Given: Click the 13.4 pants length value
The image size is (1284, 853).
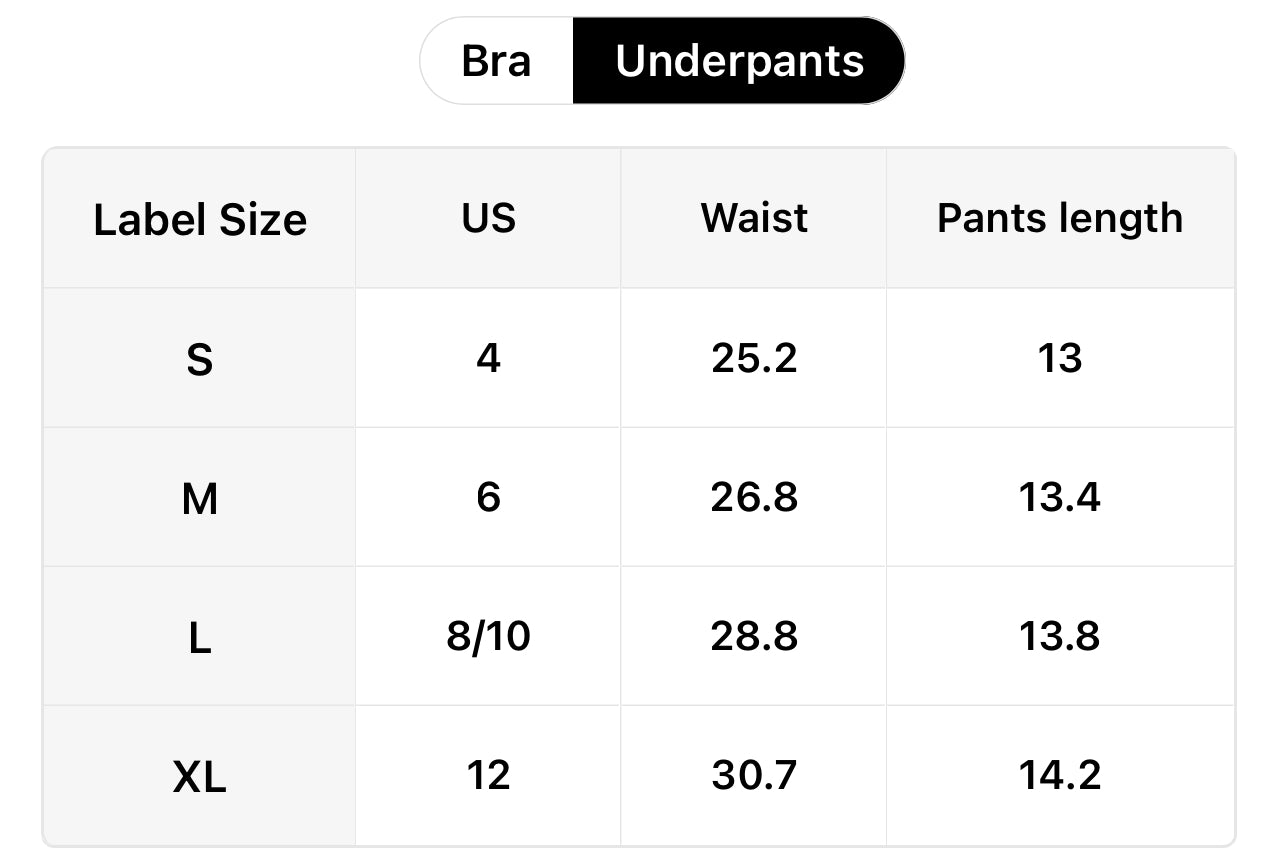Looking at the screenshot, I should [x=1060, y=497].
